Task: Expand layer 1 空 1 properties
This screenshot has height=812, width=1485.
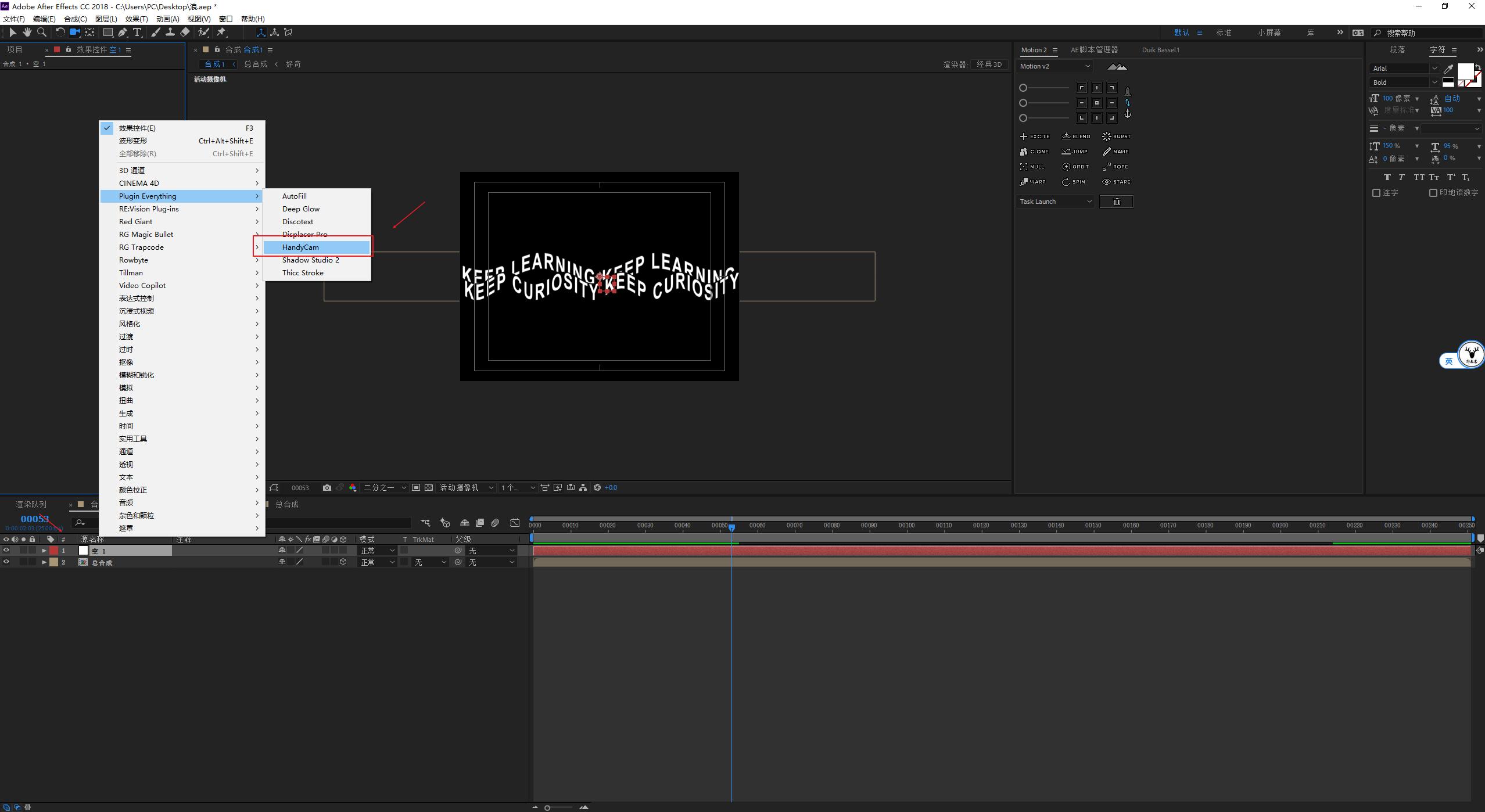Action: (44, 551)
